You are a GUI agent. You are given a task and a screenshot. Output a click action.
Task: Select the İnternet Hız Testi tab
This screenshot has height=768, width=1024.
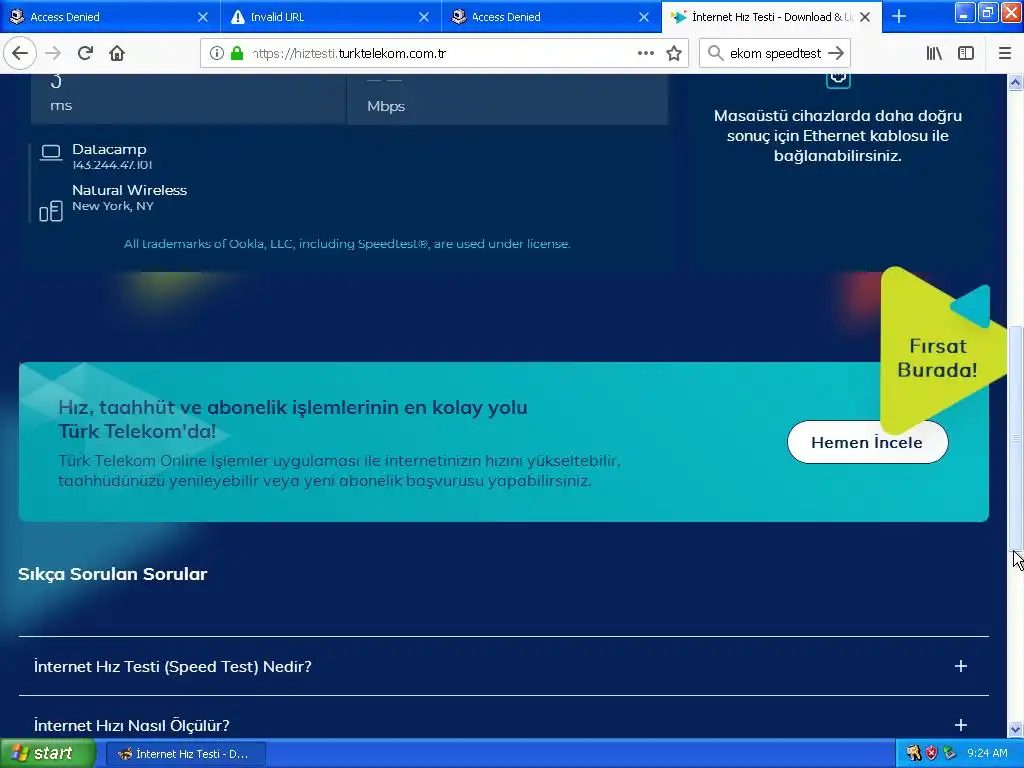pos(772,16)
